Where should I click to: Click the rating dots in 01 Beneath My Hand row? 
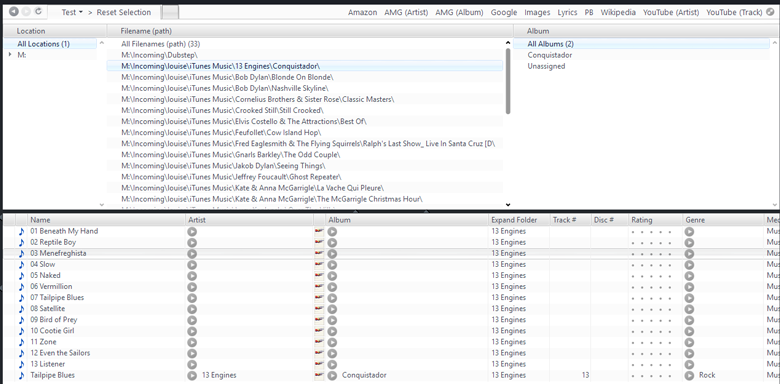(652, 232)
